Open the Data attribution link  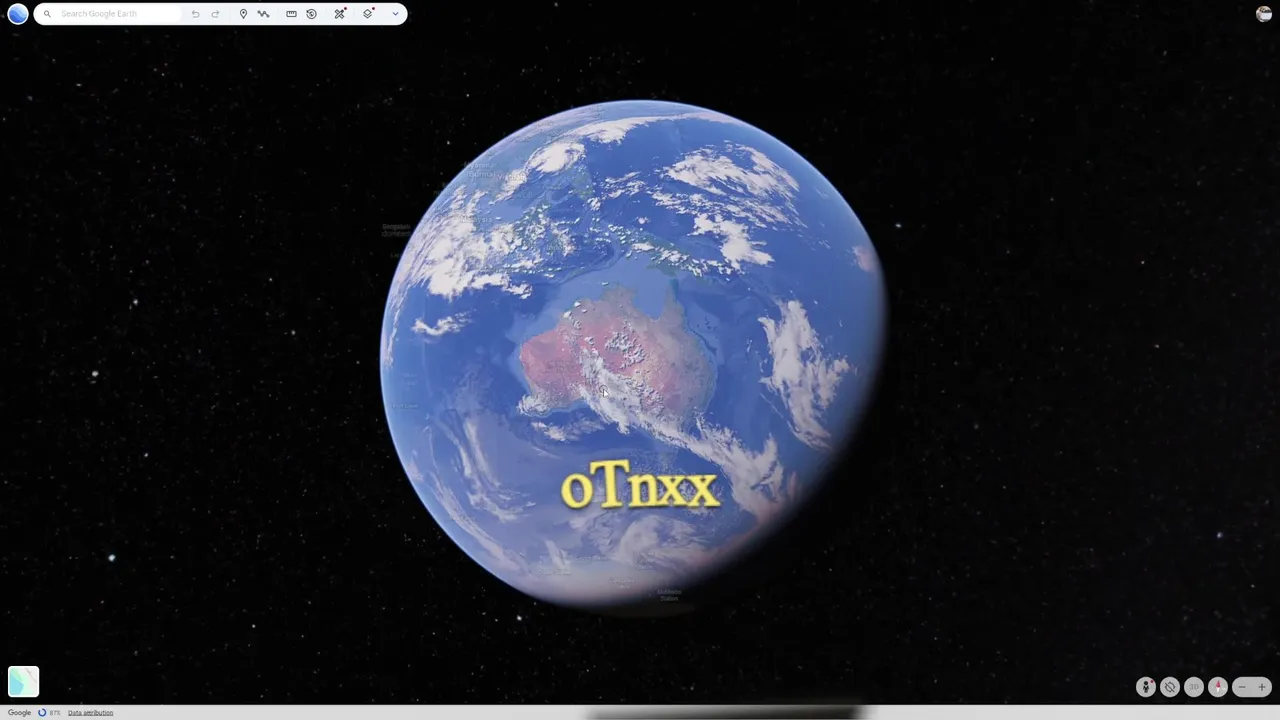coord(90,713)
